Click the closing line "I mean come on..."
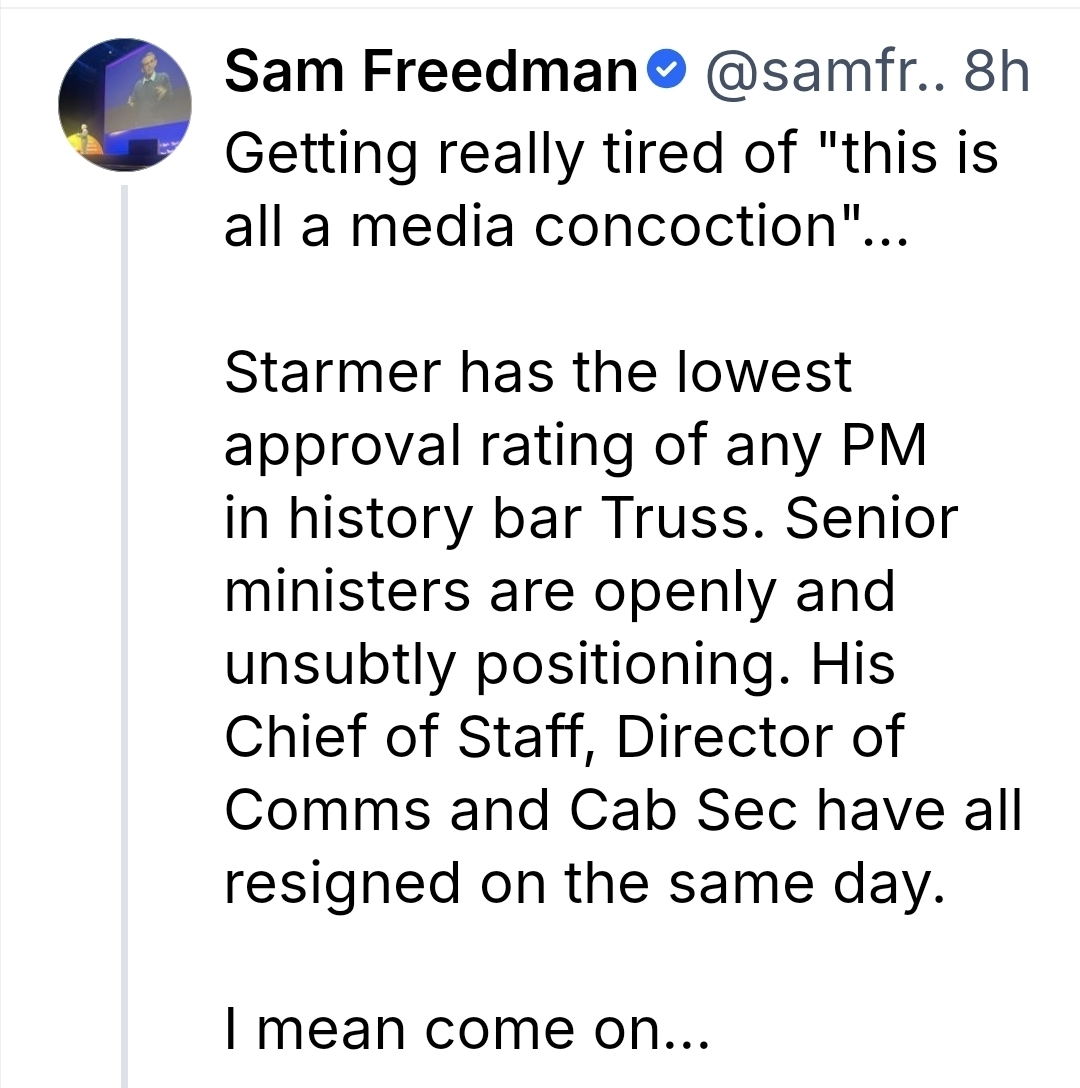The image size is (1080, 1088). coord(466,1029)
